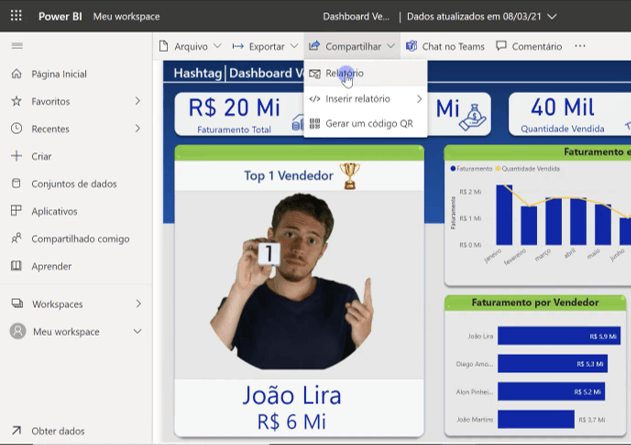Viewport: 631px width, 445px height.
Task: Click the Compartilhado comigo label
Action: [x=80, y=239]
